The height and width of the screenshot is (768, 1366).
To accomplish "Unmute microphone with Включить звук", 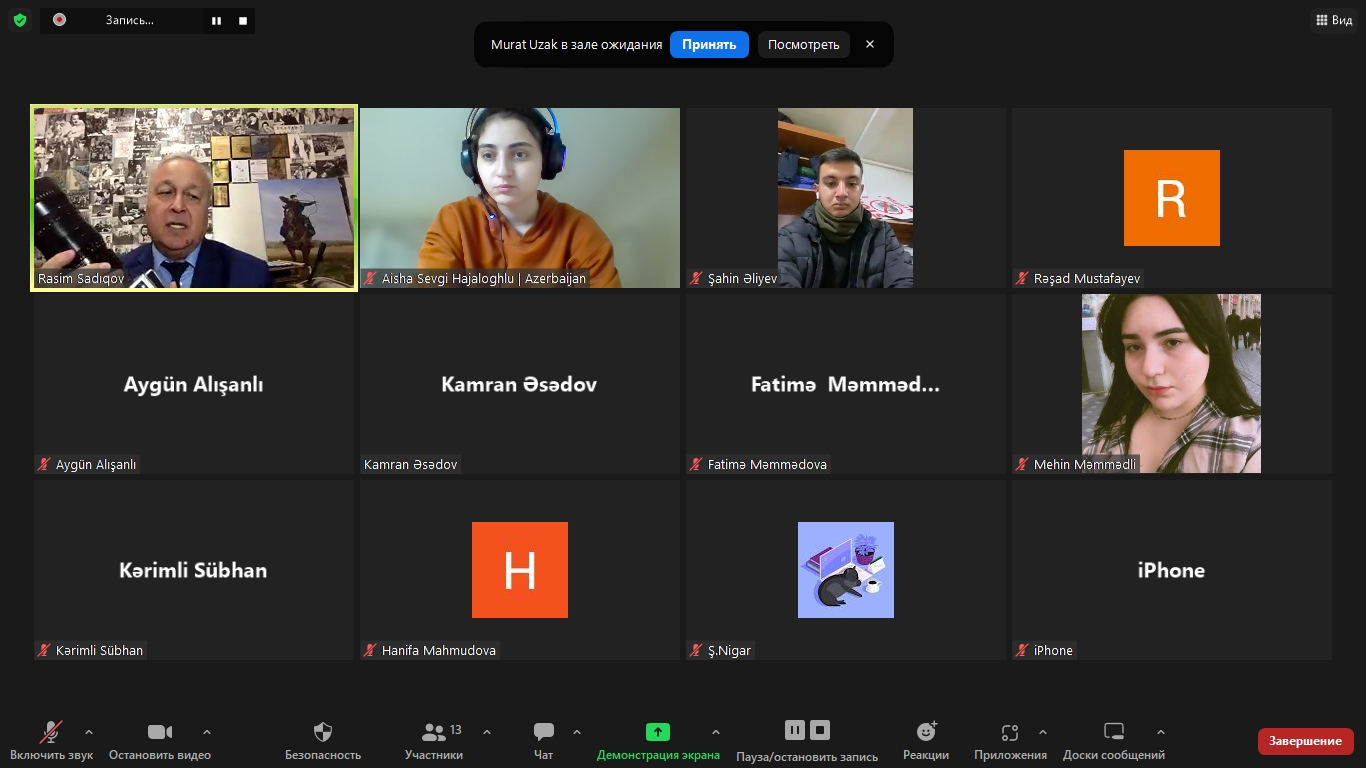I will [x=51, y=740].
